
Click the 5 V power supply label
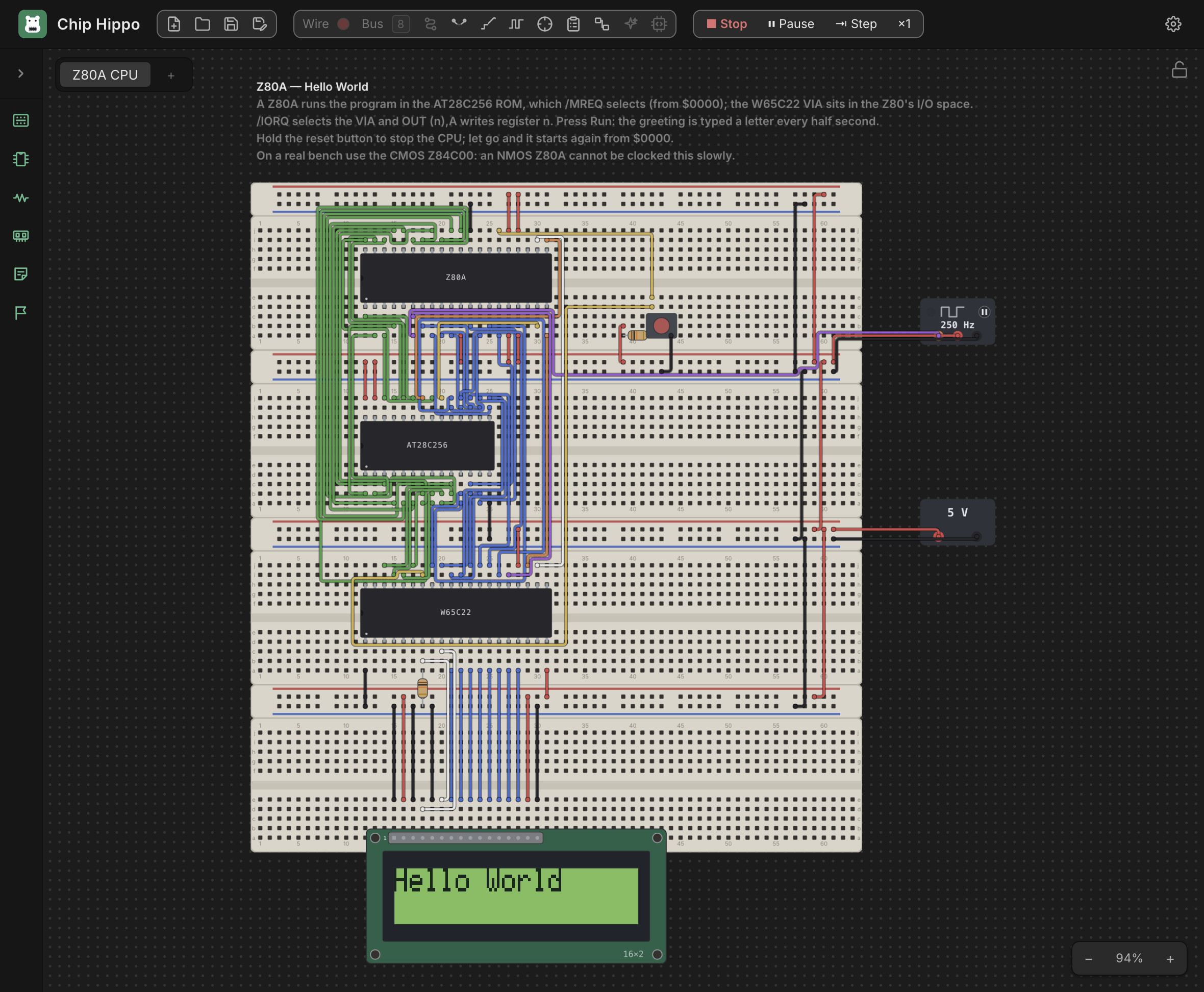tap(957, 512)
